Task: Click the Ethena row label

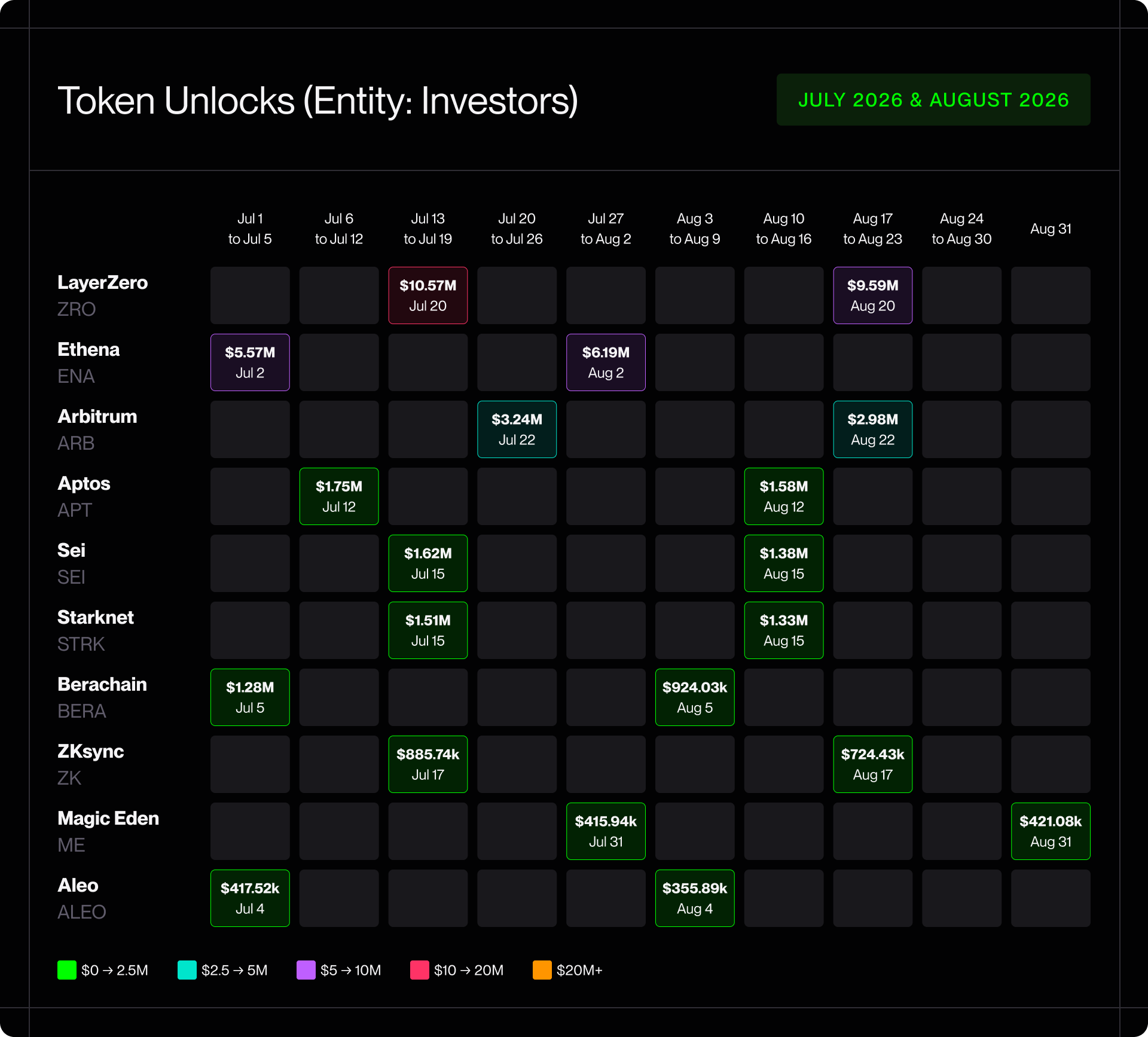Action: click(x=88, y=349)
